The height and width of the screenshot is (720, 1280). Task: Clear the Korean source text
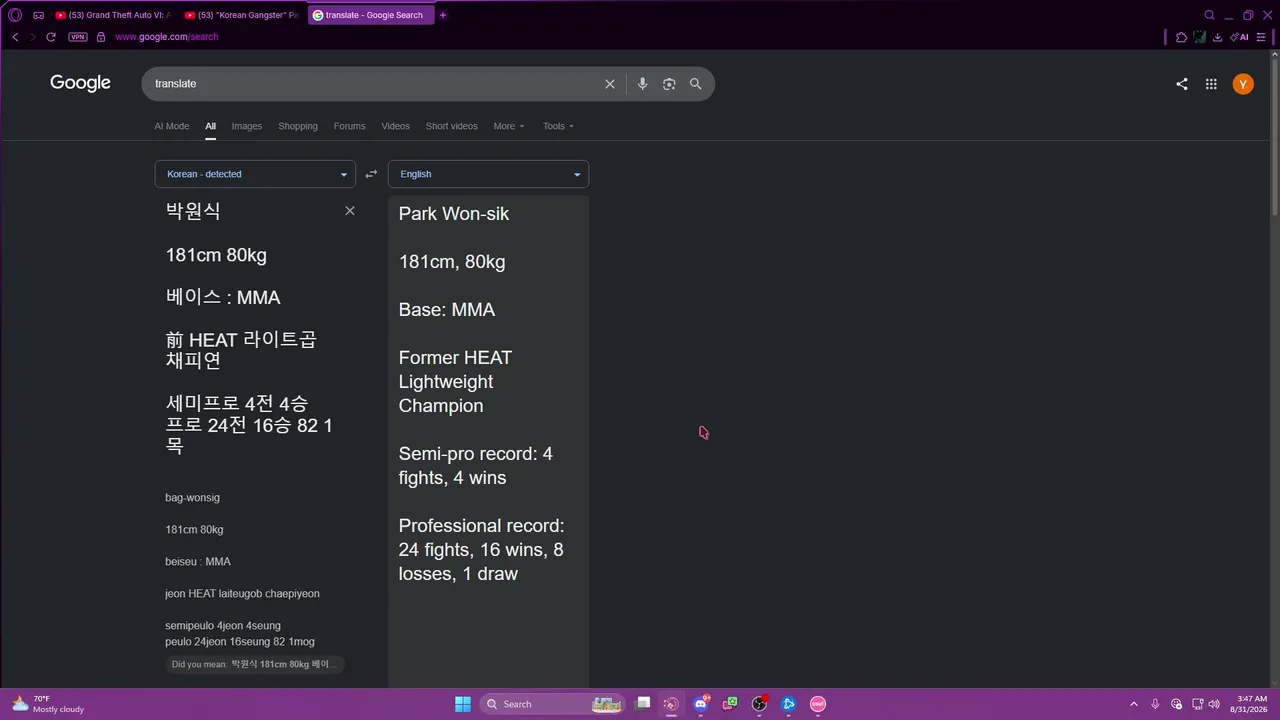tap(350, 211)
